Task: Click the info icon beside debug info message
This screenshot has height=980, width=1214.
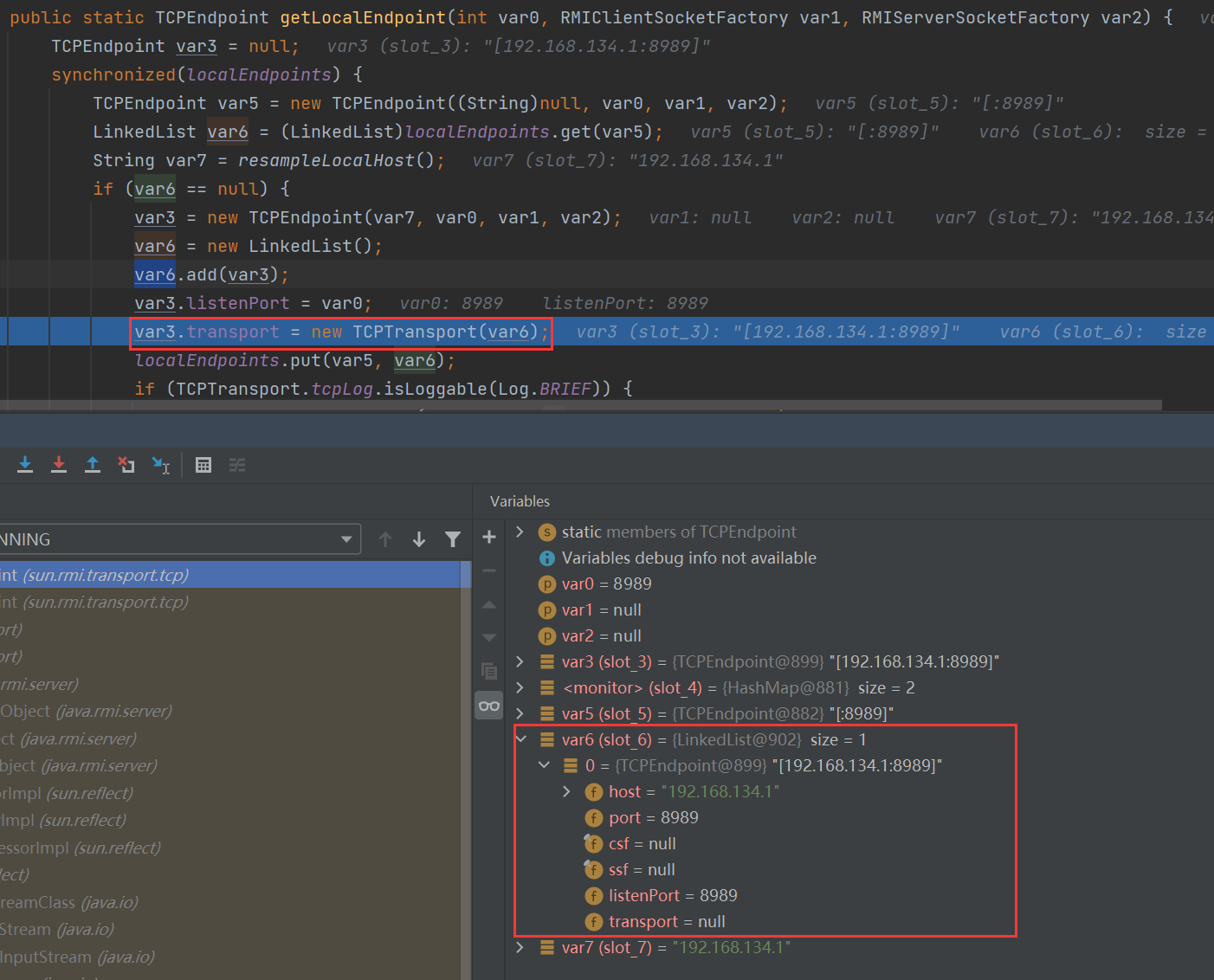Action: pyautogui.click(x=547, y=558)
